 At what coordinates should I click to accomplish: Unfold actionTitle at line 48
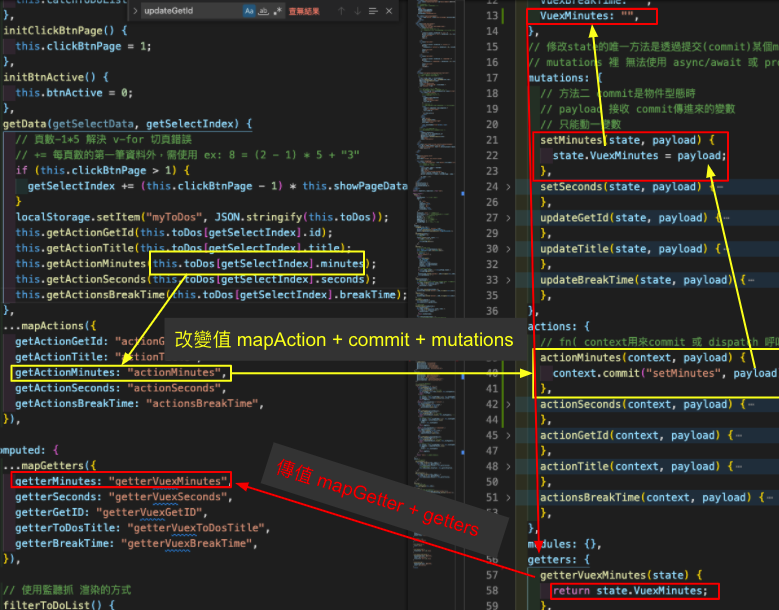[x=508, y=466]
